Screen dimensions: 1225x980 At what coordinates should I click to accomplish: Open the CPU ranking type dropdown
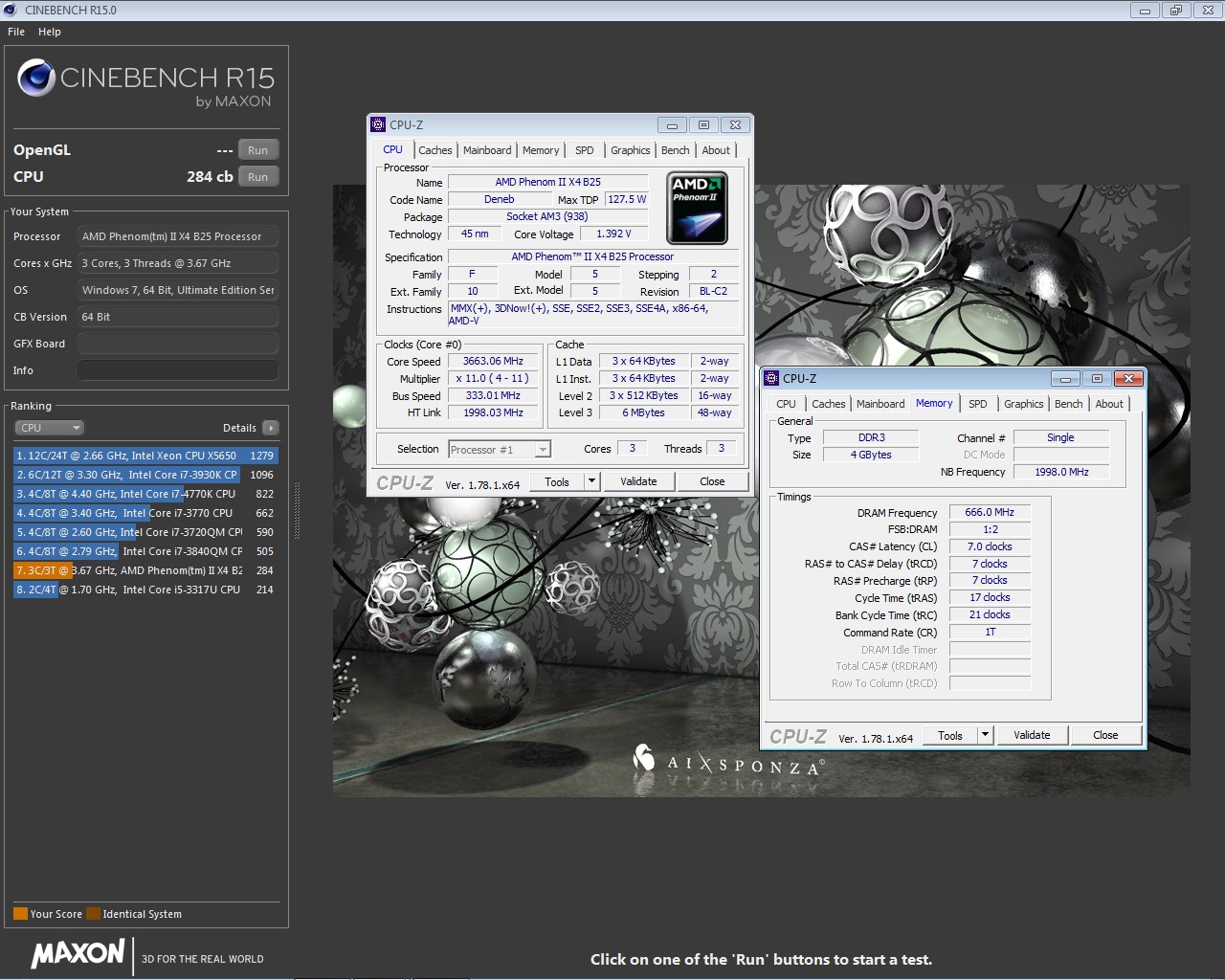click(x=50, y=428)
